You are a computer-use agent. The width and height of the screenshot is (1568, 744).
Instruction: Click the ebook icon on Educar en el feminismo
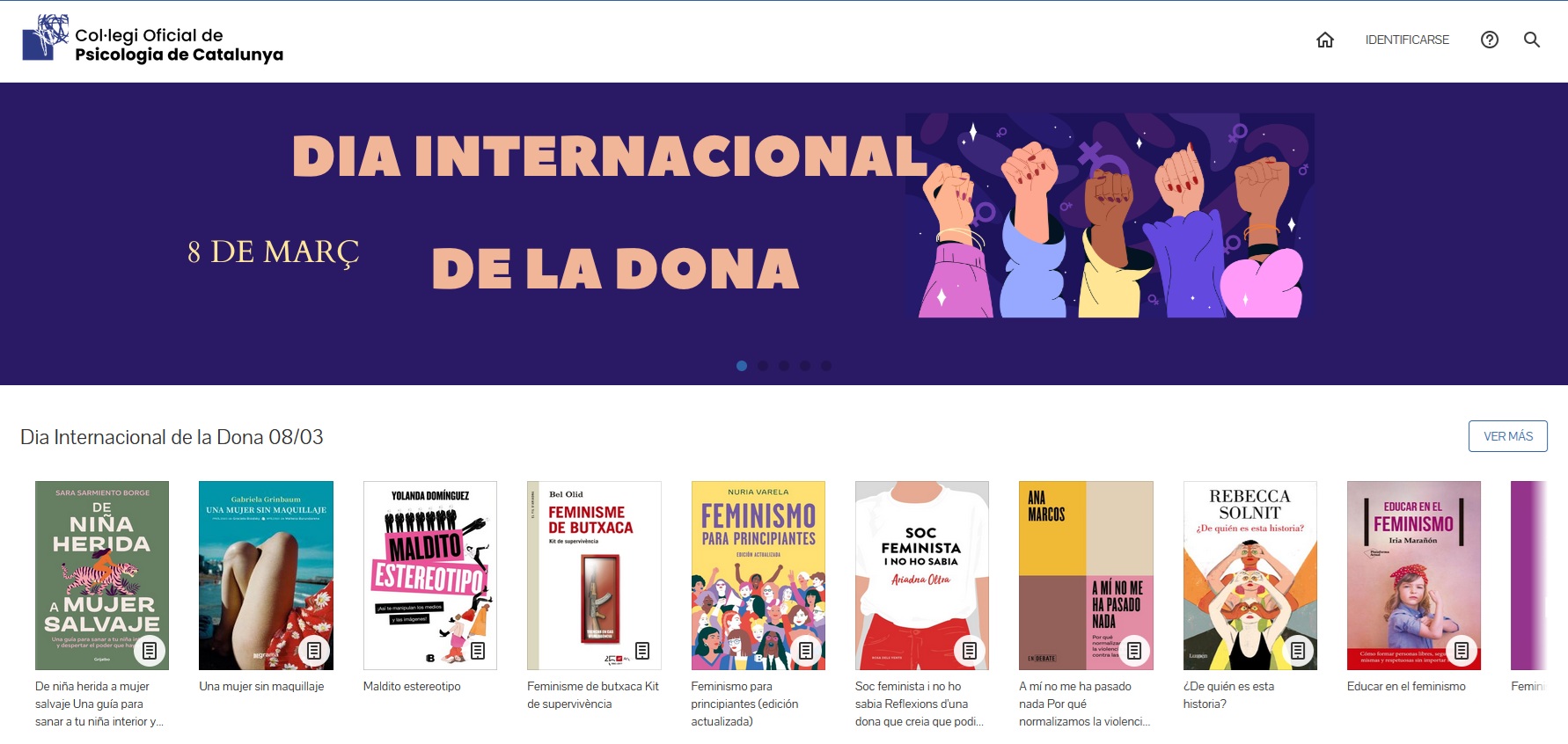click(x=1462, y=651)
